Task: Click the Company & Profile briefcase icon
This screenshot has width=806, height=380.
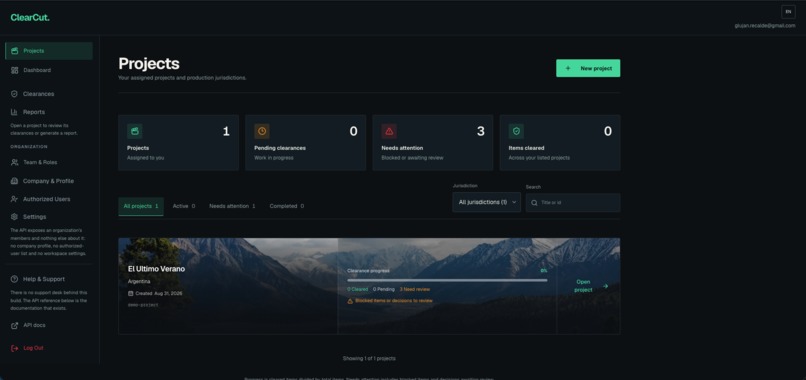Action: point(14,181)
